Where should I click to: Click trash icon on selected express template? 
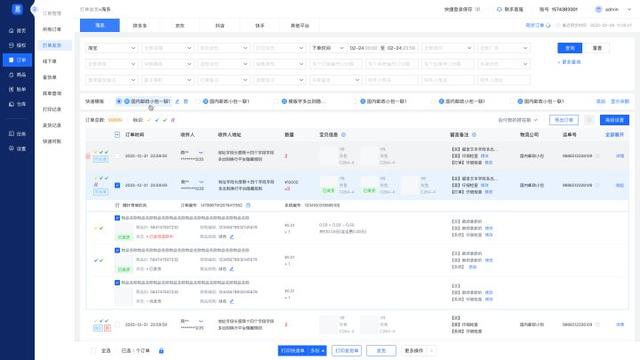point(186,101)
